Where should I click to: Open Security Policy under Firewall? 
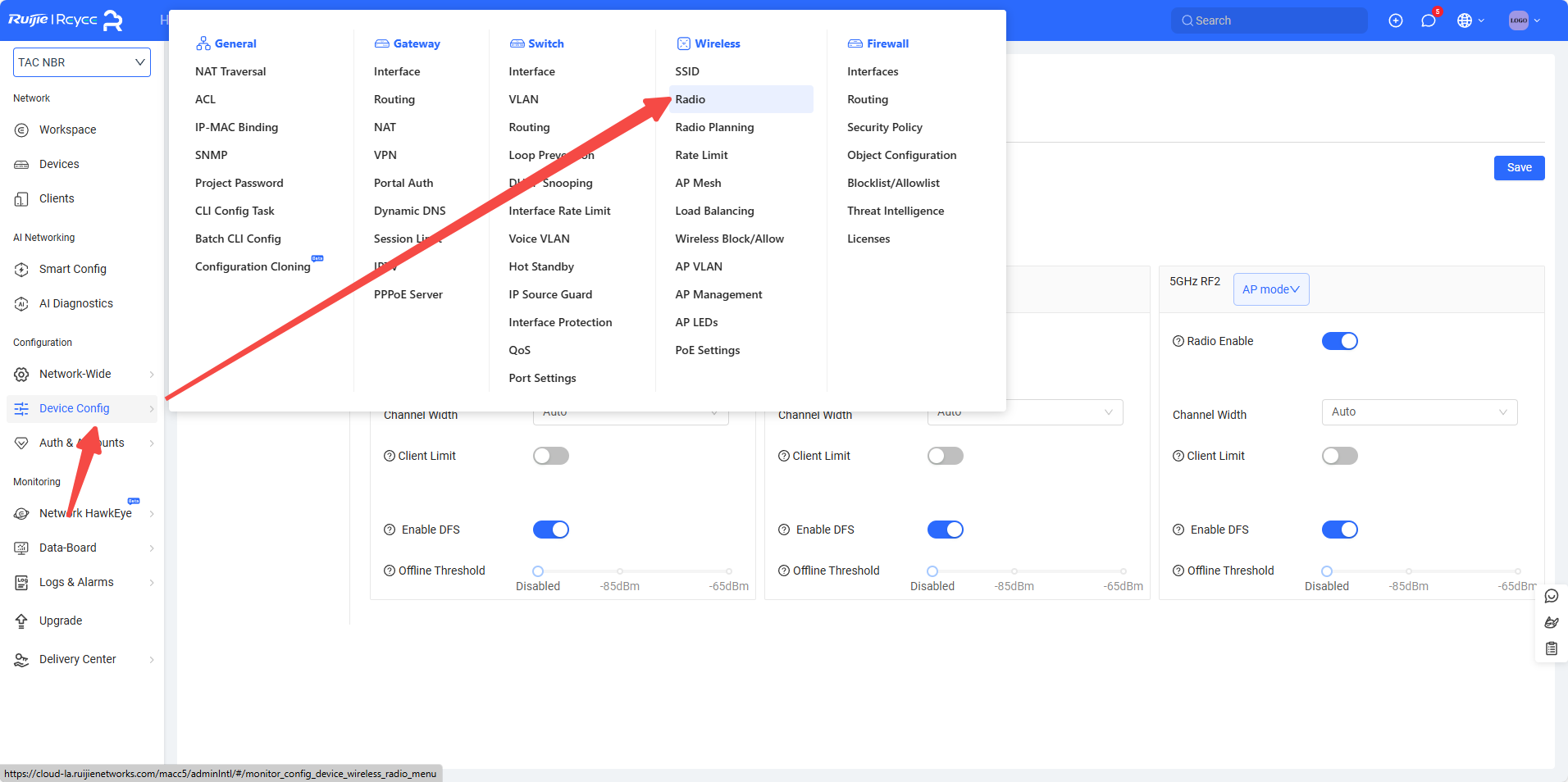click(884, 127)
